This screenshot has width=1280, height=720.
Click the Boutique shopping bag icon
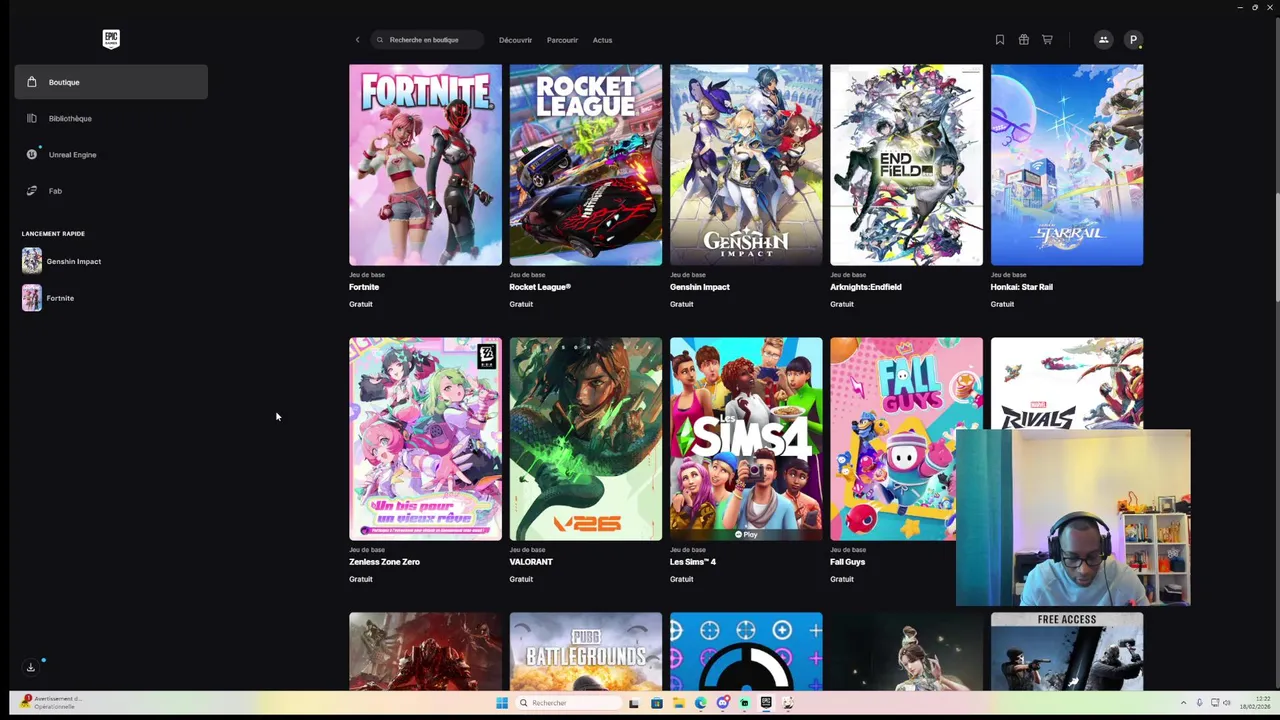click(x=32, y=82)
